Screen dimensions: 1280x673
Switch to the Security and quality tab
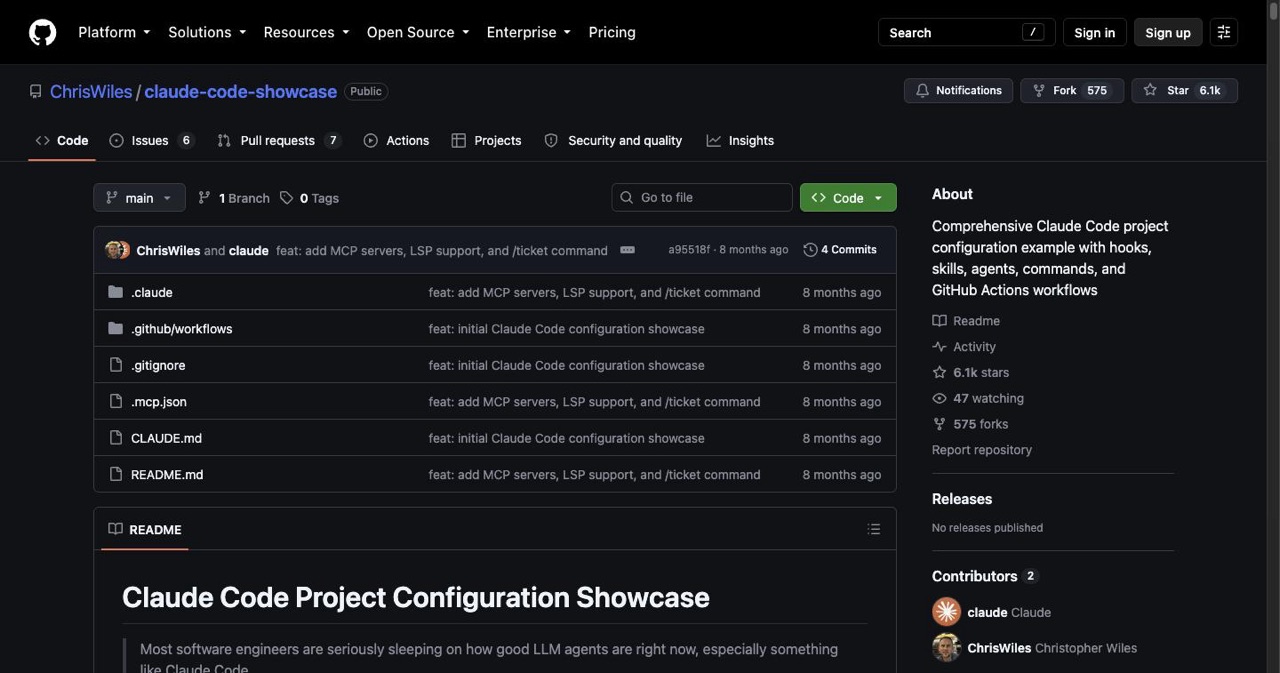click(x=613, y=140)
